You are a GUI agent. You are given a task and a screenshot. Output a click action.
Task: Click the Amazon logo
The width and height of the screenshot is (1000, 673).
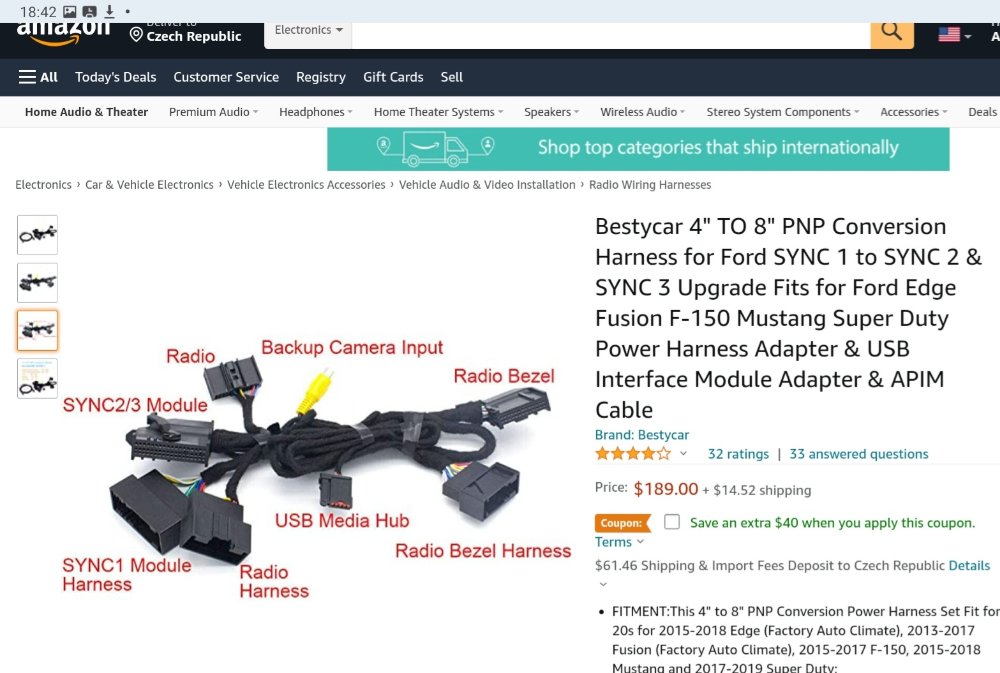63,34
